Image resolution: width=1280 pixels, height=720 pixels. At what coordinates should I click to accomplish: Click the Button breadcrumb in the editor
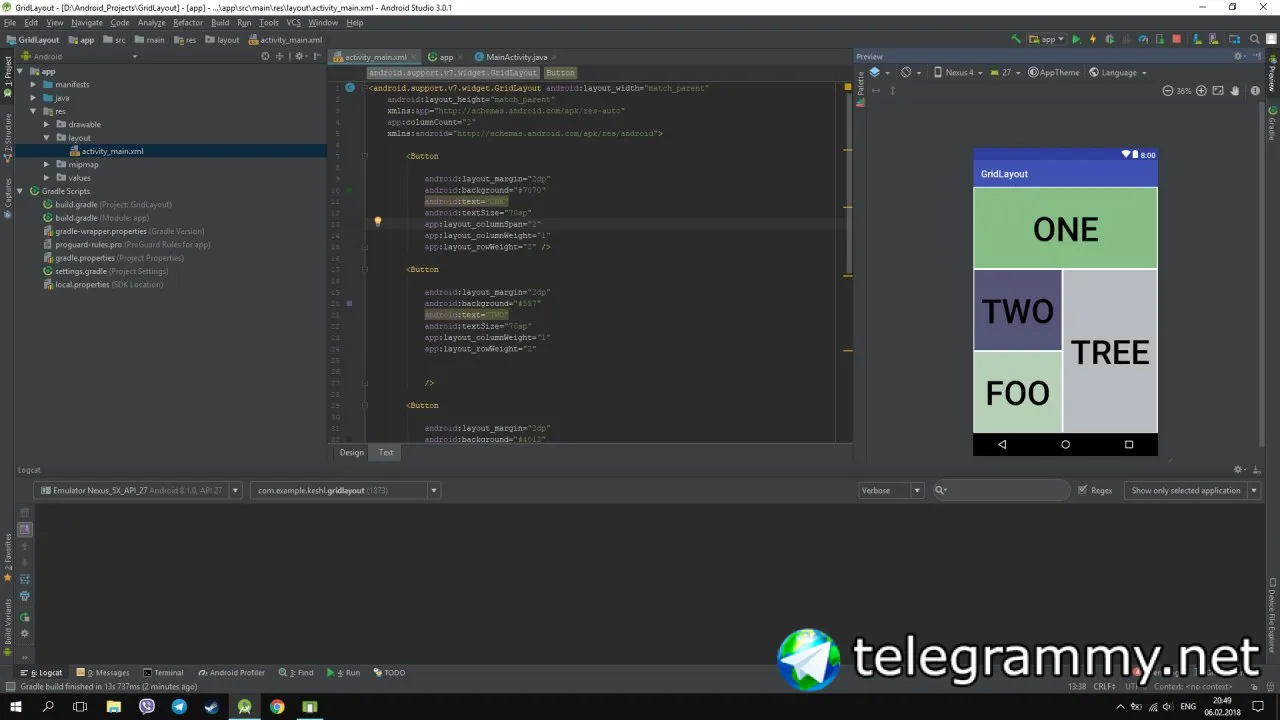tap(560, 73)
